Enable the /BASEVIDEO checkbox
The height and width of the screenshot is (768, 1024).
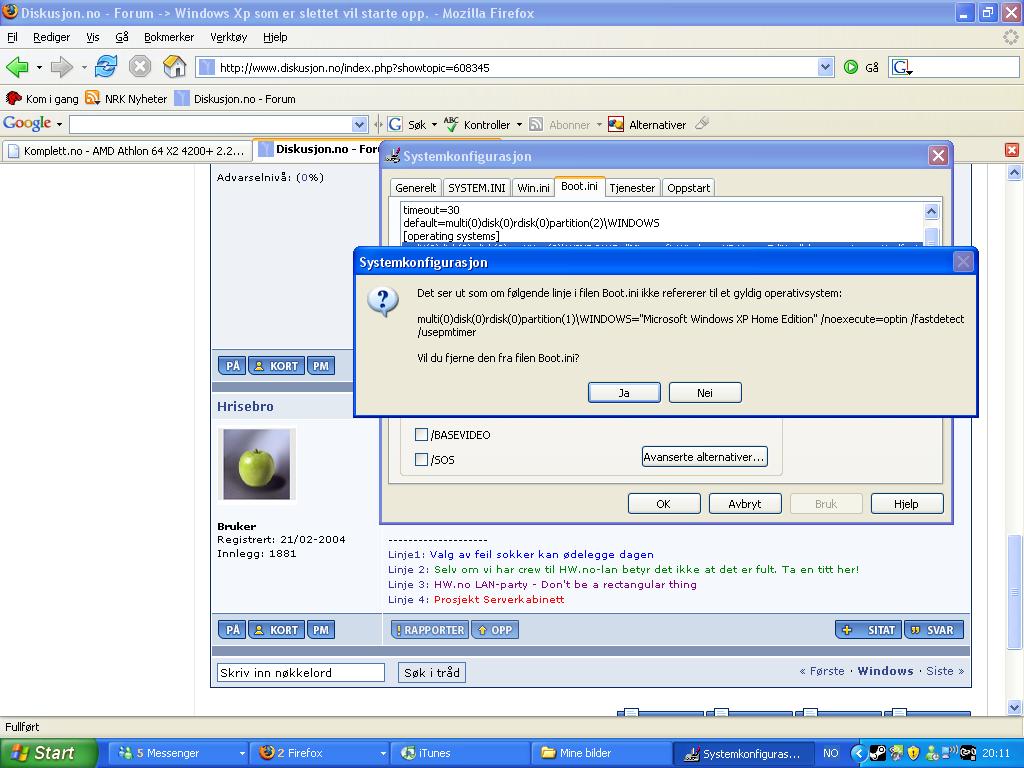pyautogui.click(x=421, y=434)
